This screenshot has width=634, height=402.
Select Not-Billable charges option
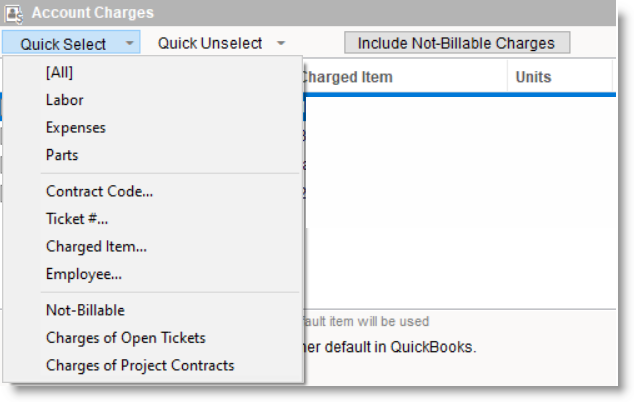tap(85, 310)
